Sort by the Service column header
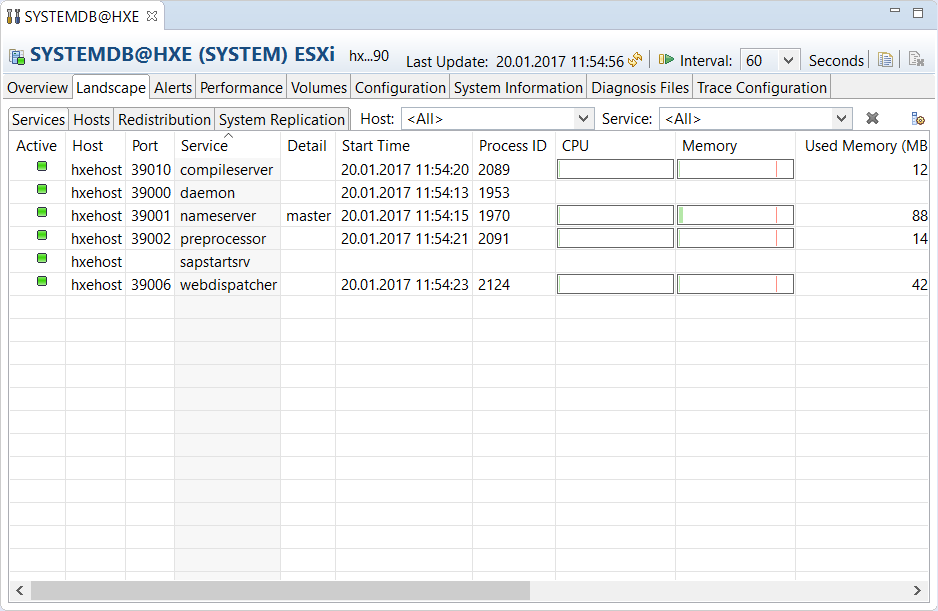Image resolution: width=938 pixels, height=611 pixels. 204,146
